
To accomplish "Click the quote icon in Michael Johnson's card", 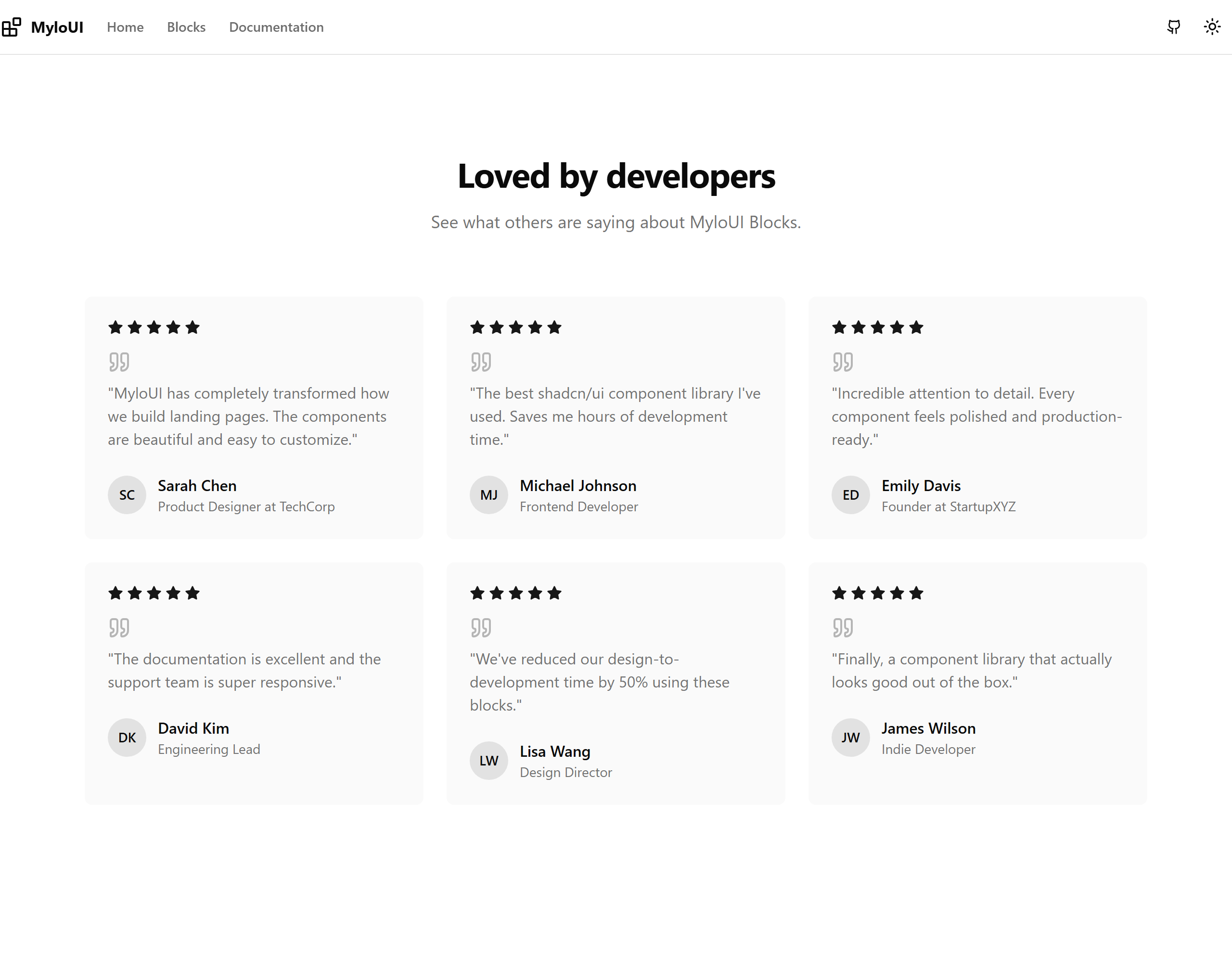I will coord(481,362).
